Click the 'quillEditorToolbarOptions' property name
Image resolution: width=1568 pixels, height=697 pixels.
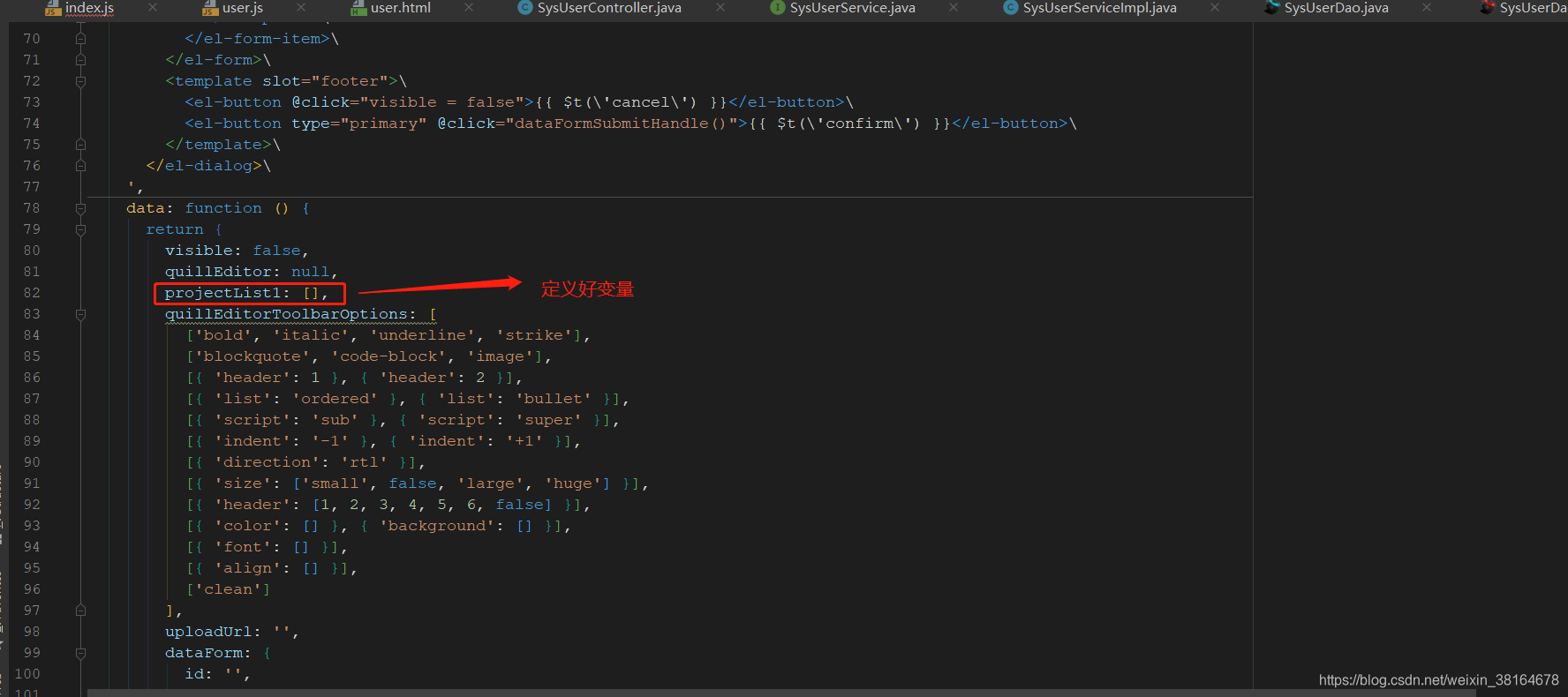286,314
